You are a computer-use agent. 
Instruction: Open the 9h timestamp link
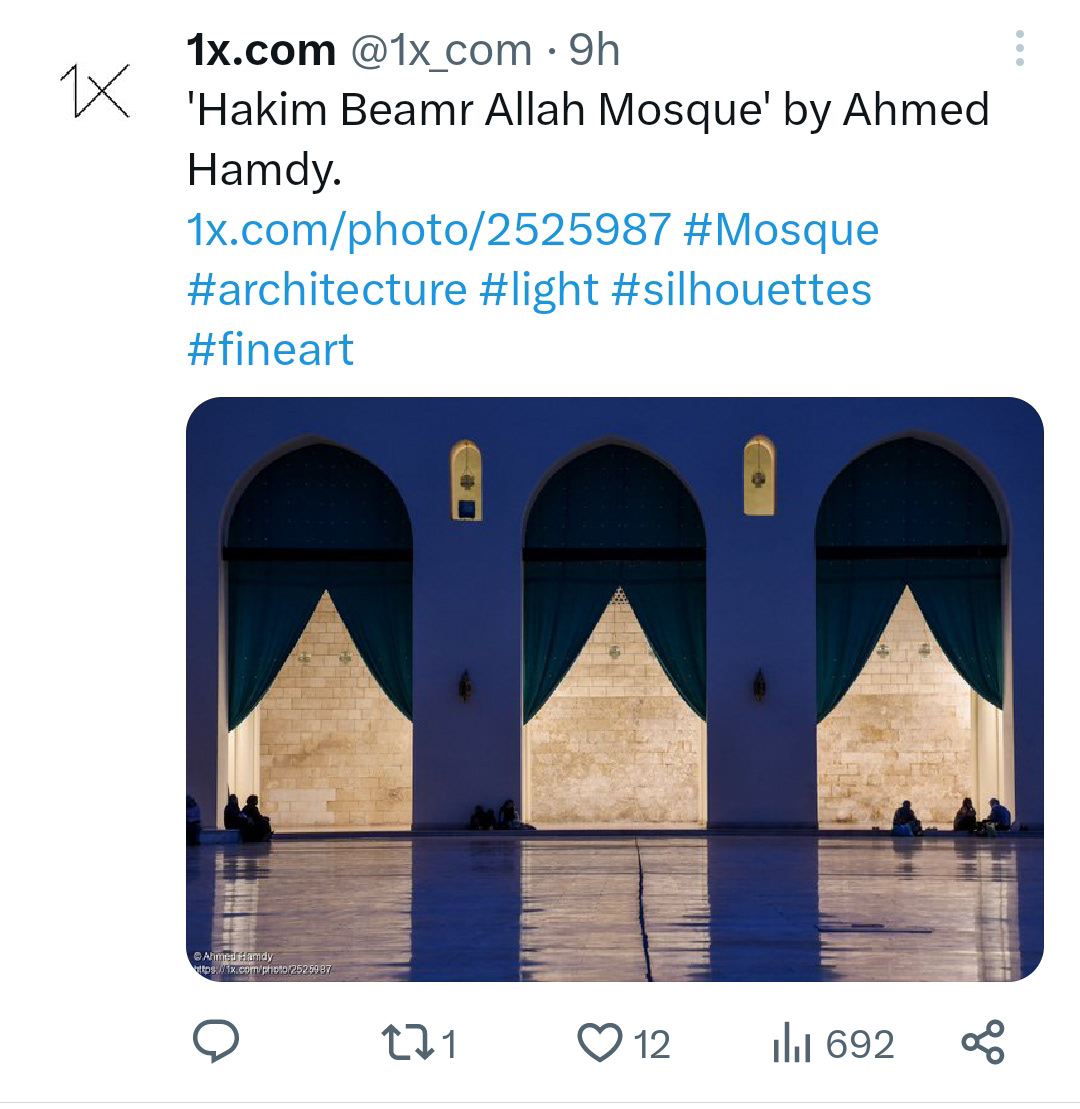(x=595, y=50)
